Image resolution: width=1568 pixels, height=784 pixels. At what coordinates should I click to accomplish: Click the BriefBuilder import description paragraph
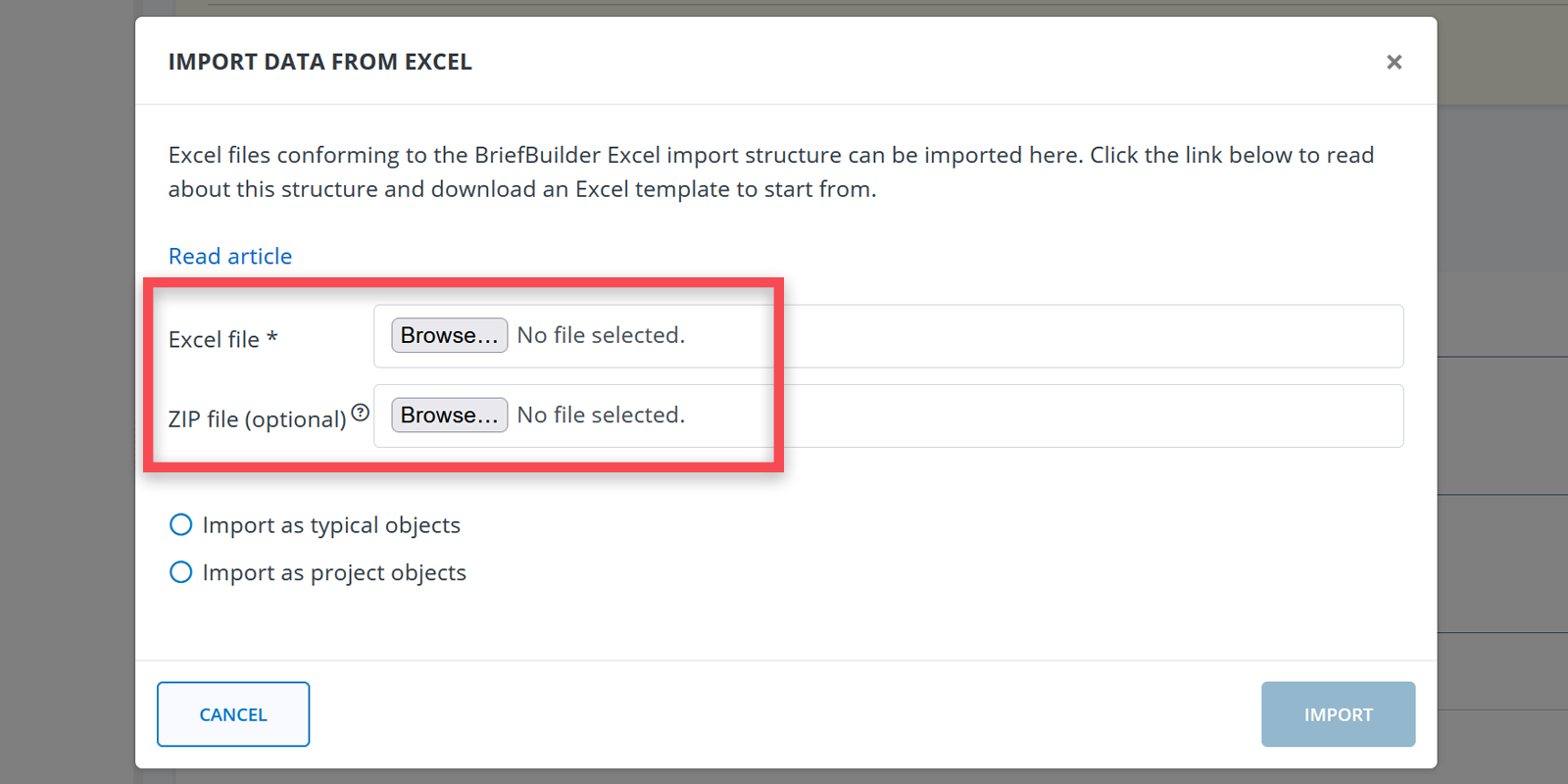tap(770, 172)
